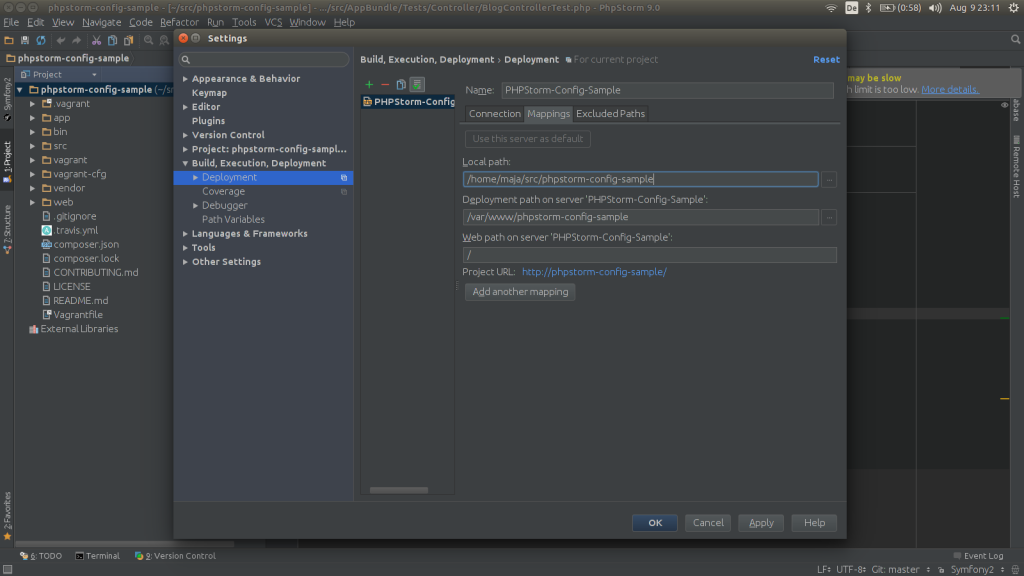Expand the vendor folder in project tree
This screenshot has width=1024, height=576.
(x=33, y=188)
